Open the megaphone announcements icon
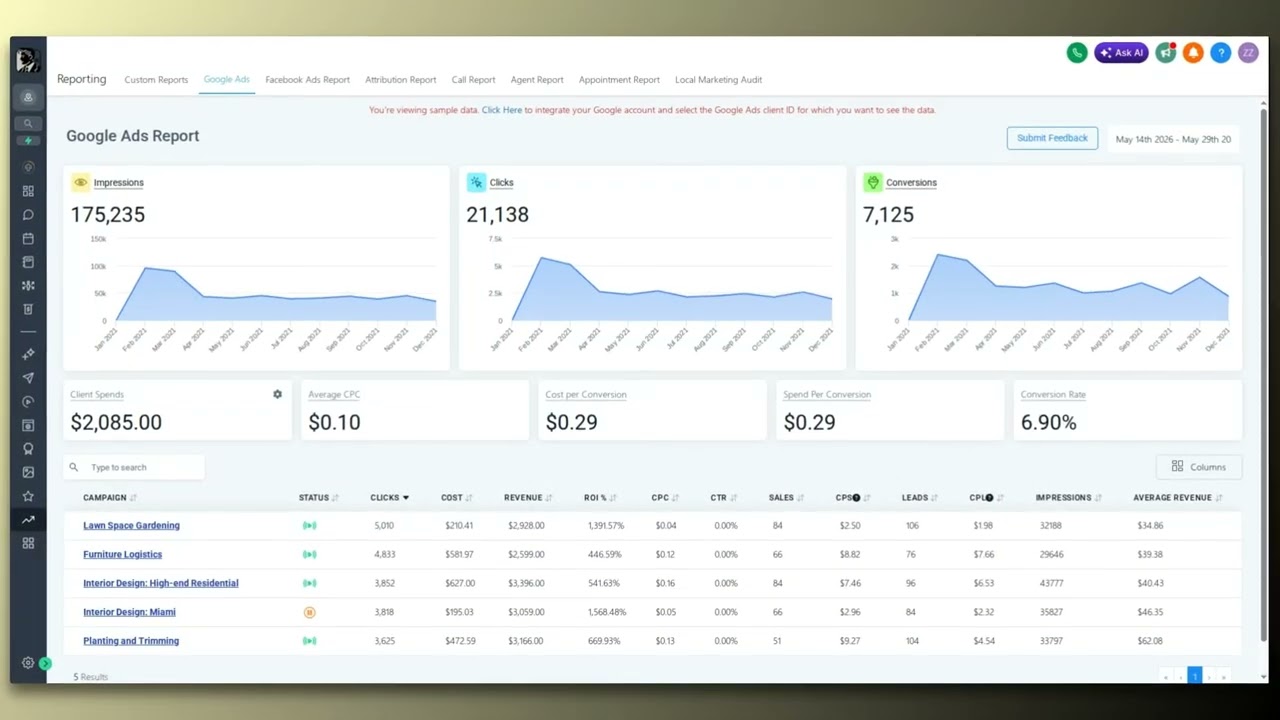This screenshot has width=1280, height=720. 1166,53
